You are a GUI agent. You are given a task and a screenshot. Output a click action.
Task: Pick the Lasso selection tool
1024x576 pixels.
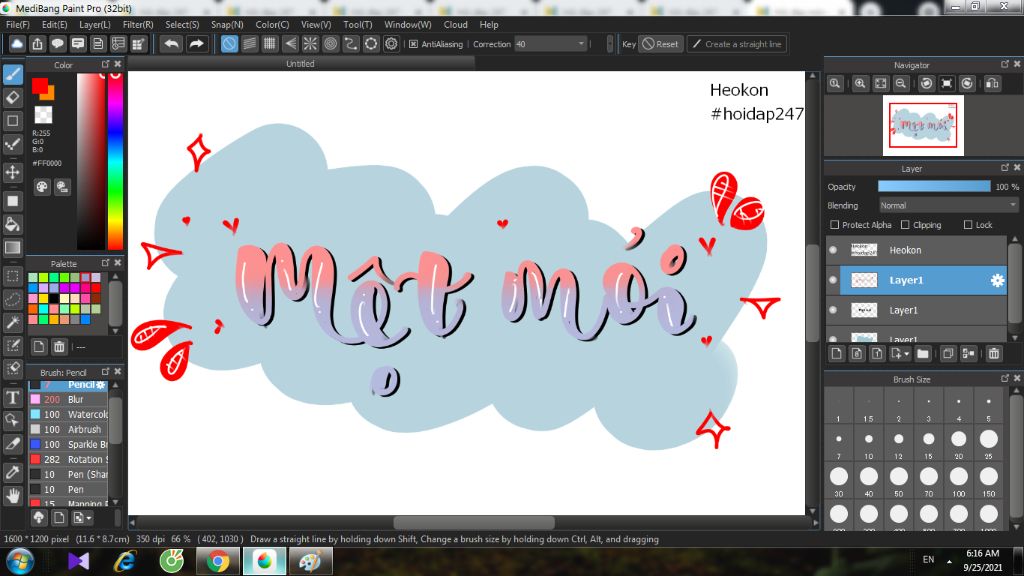pyautogui.click(x=13, y=299)
